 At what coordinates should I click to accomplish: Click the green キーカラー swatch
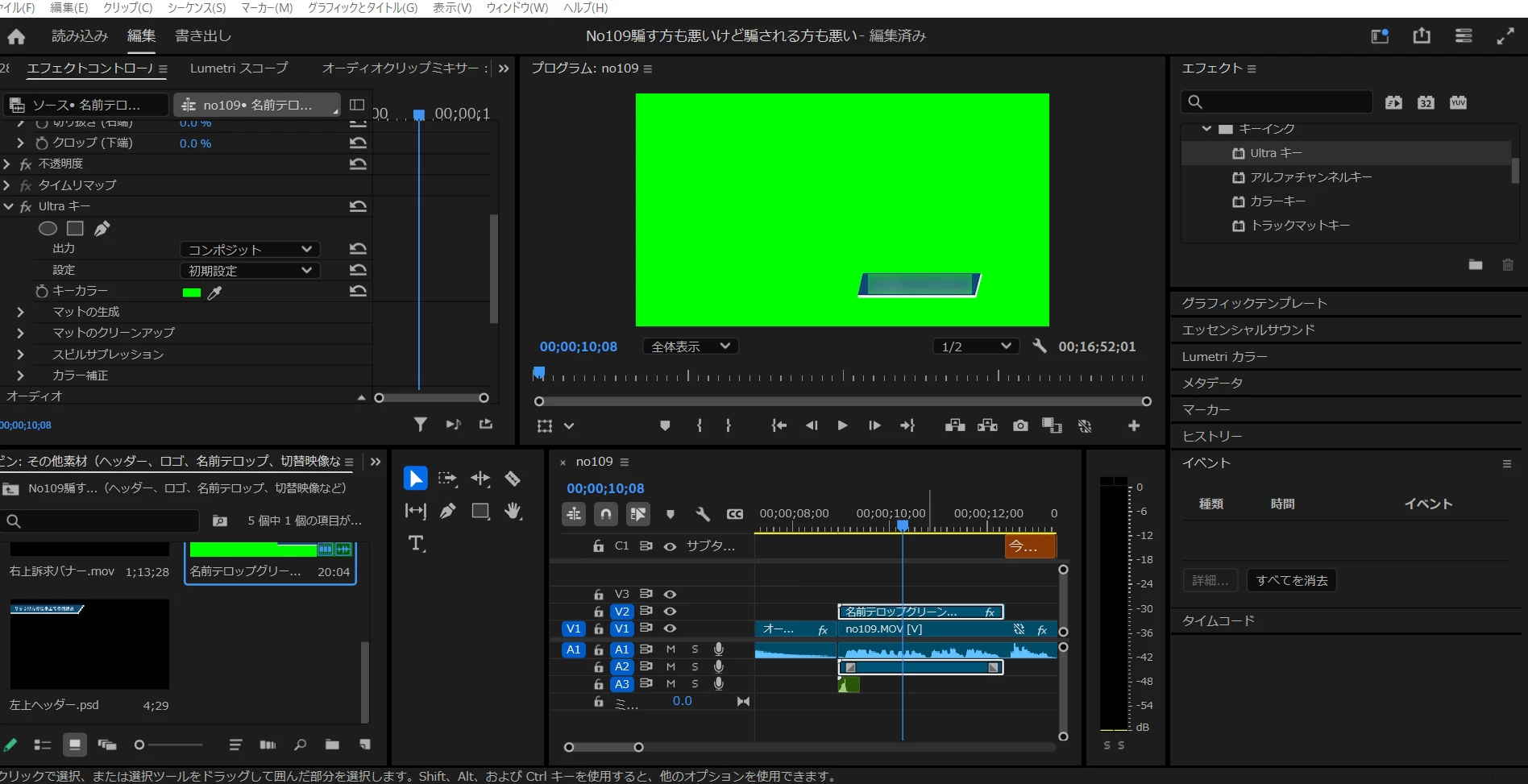pos(192,292)
